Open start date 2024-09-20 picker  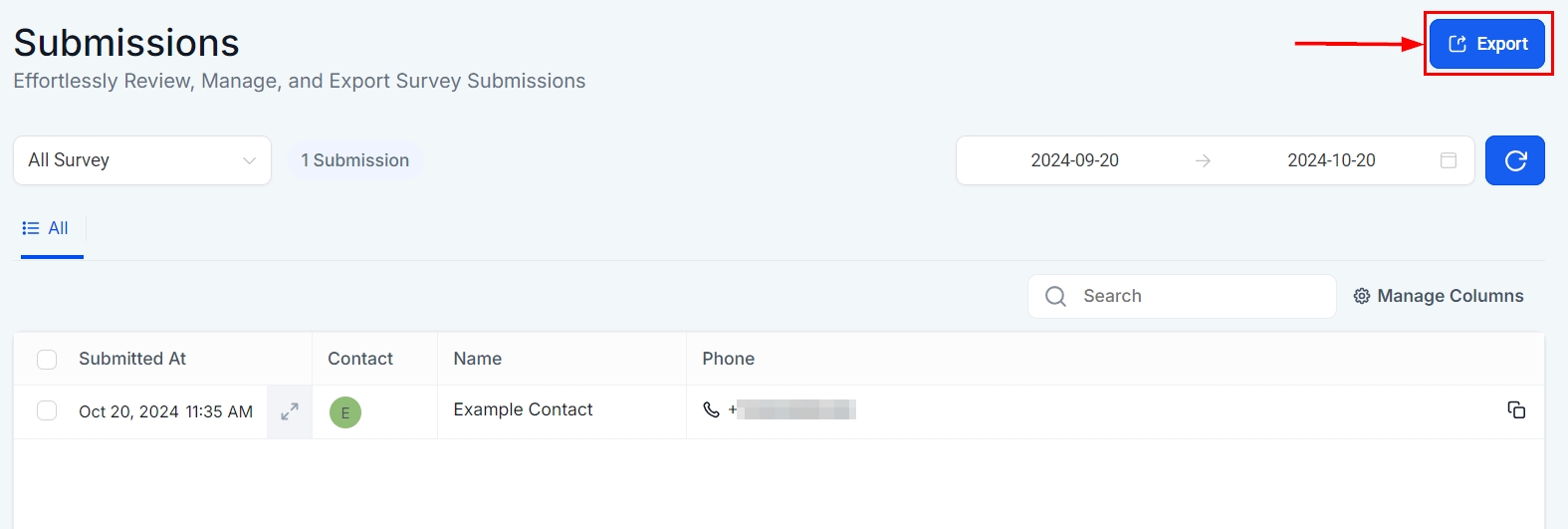coord(1074,160)
